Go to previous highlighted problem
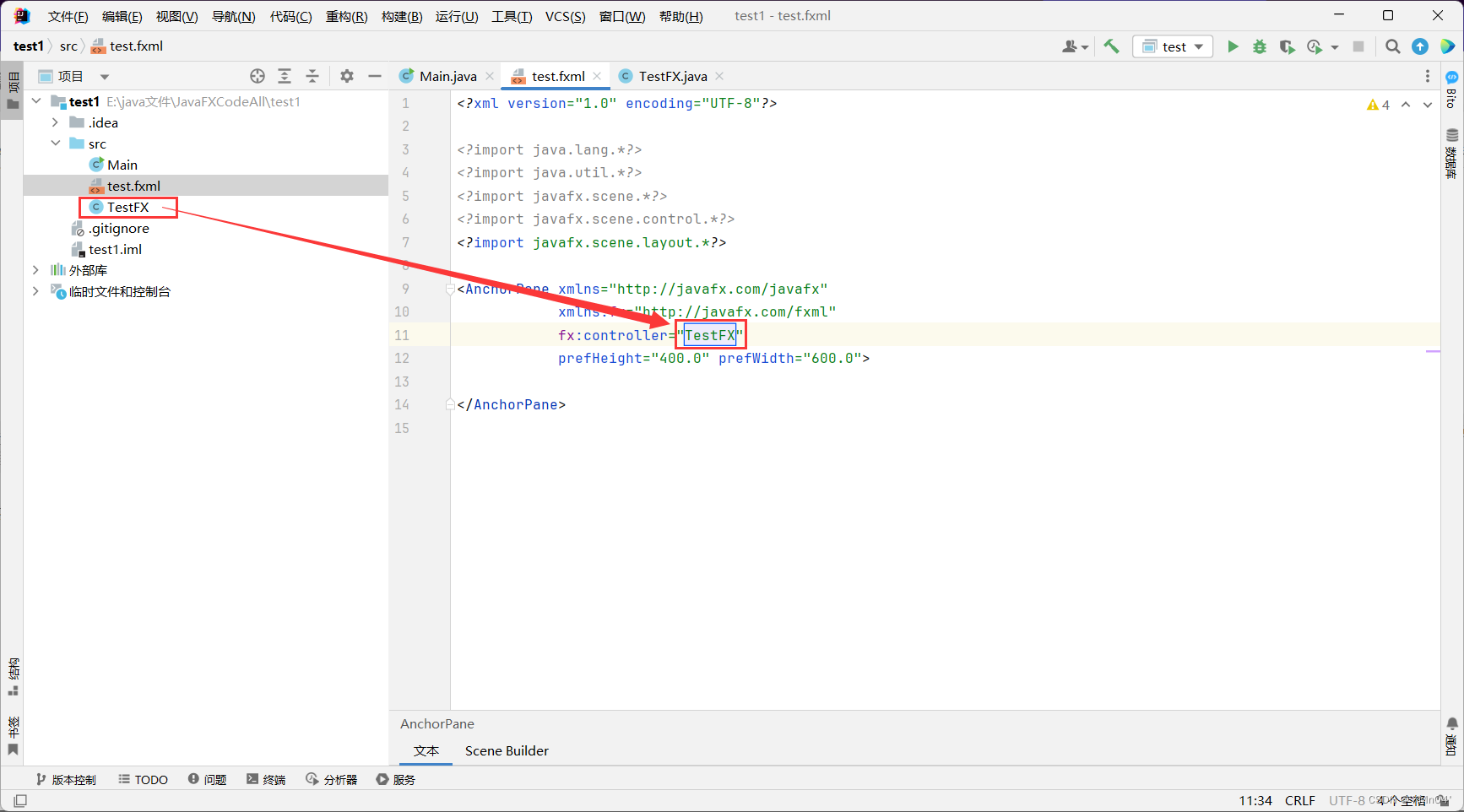The width and height of the screenshot is (1464, 812). click(x=1406, y=105)
